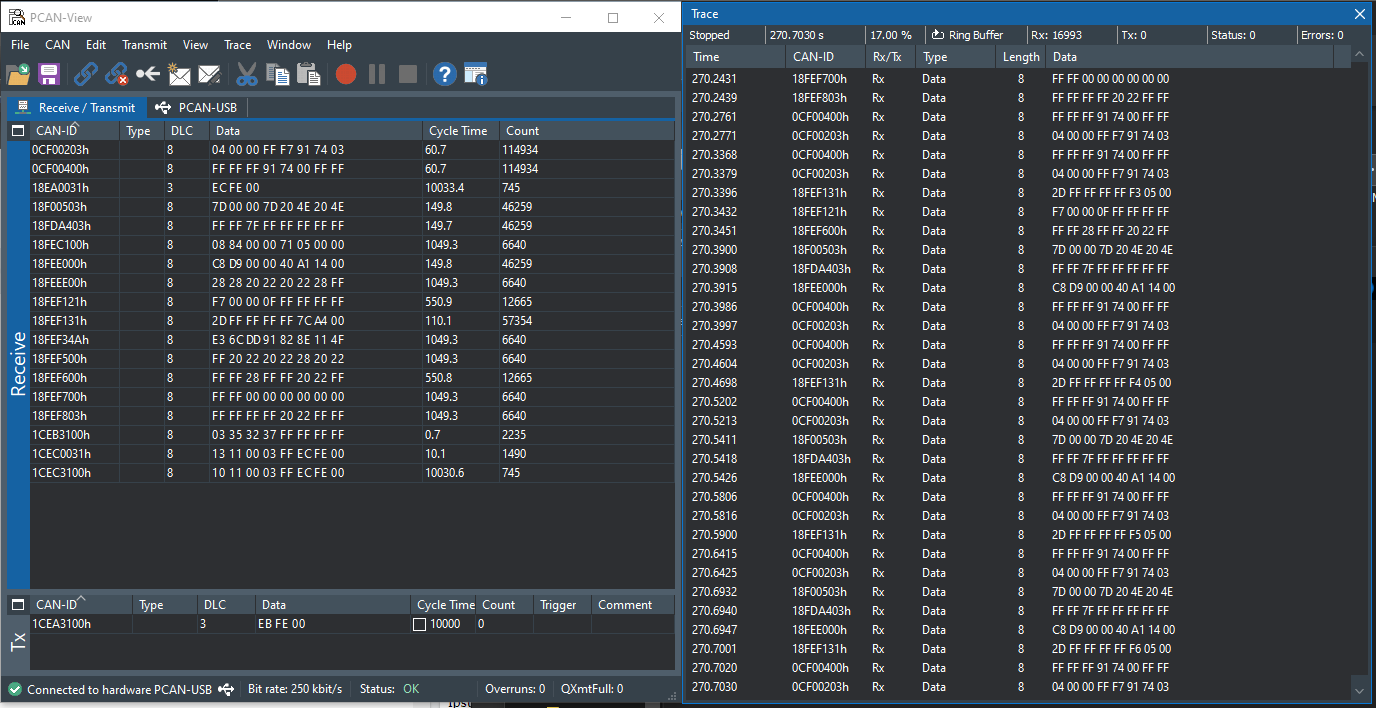
Task: Click Tx panel header window icon
Action: [x=18, y=605]
